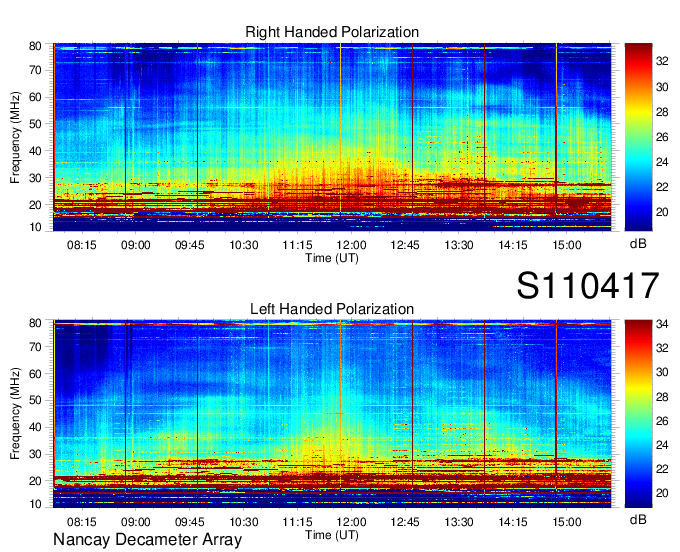Click the '80' frequency tick of right-handed plot
Image resolution: width=680 pixels, height=552 pixels.
point(35,46)
